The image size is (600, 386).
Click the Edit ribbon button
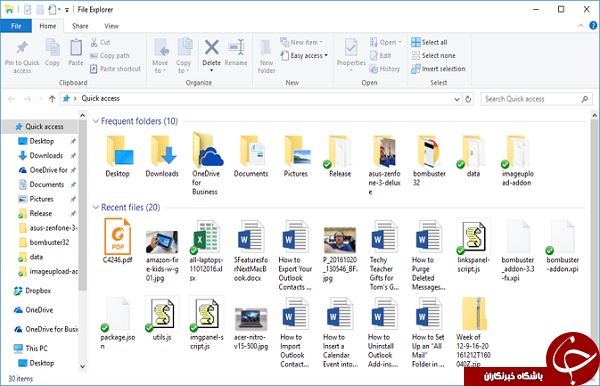(380, 55)
